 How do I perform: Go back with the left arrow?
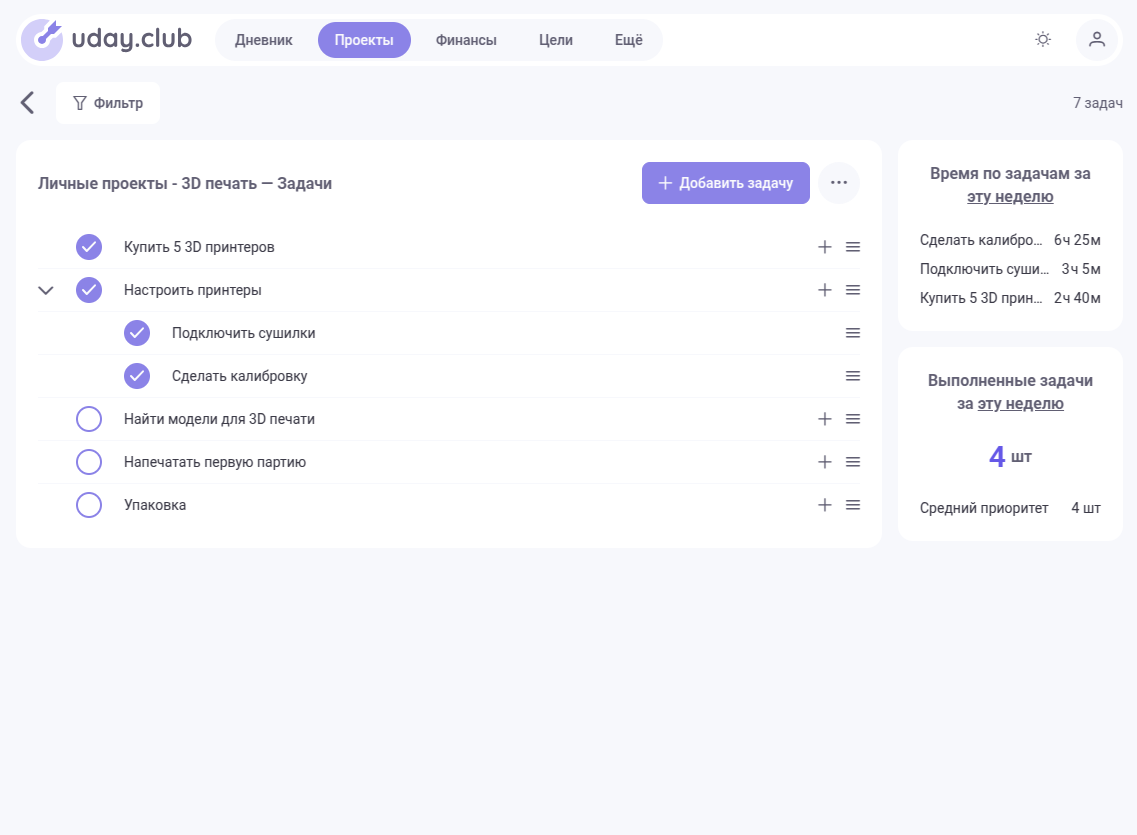28,103
